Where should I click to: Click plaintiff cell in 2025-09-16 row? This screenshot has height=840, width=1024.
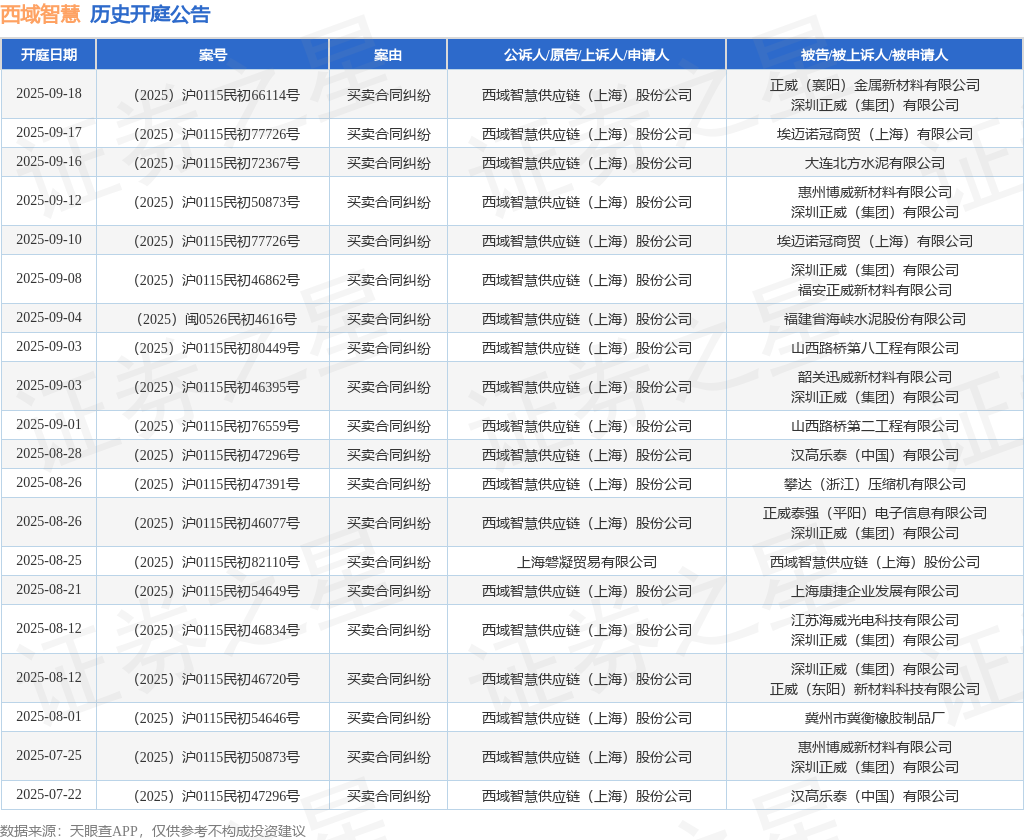[586, 163]
